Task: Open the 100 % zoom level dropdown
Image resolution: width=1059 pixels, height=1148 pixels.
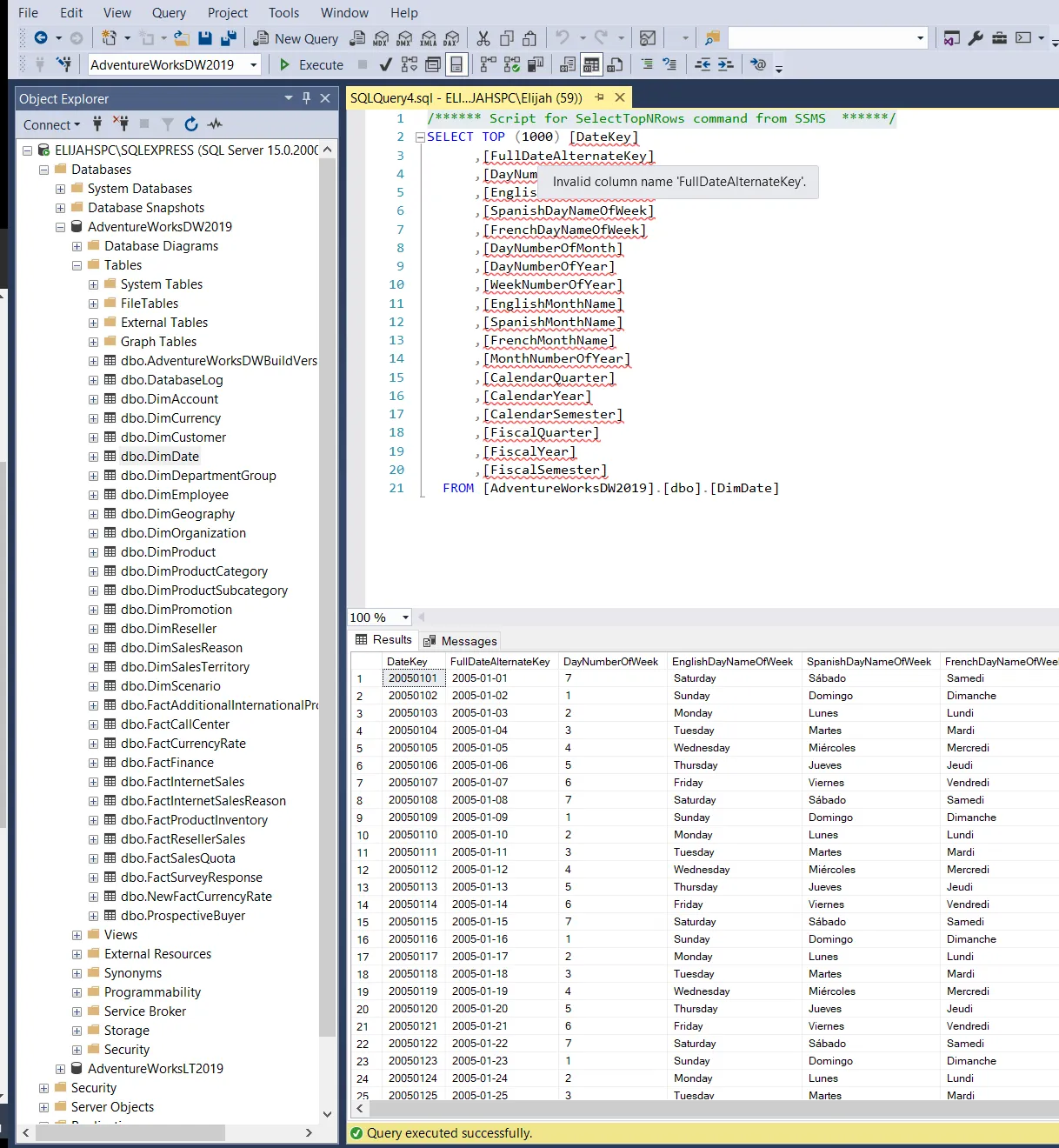Action: (x=405, y=617)
